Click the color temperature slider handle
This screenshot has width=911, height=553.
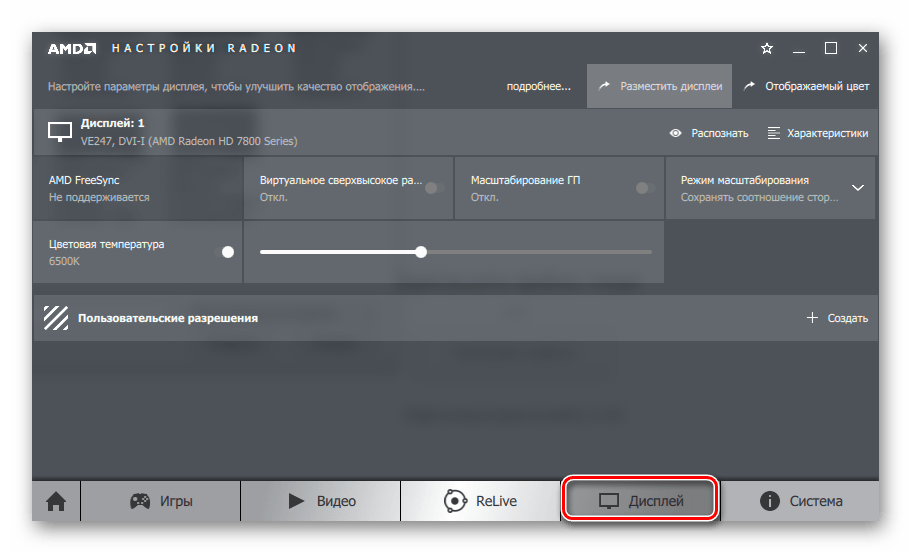click(421, 252)
